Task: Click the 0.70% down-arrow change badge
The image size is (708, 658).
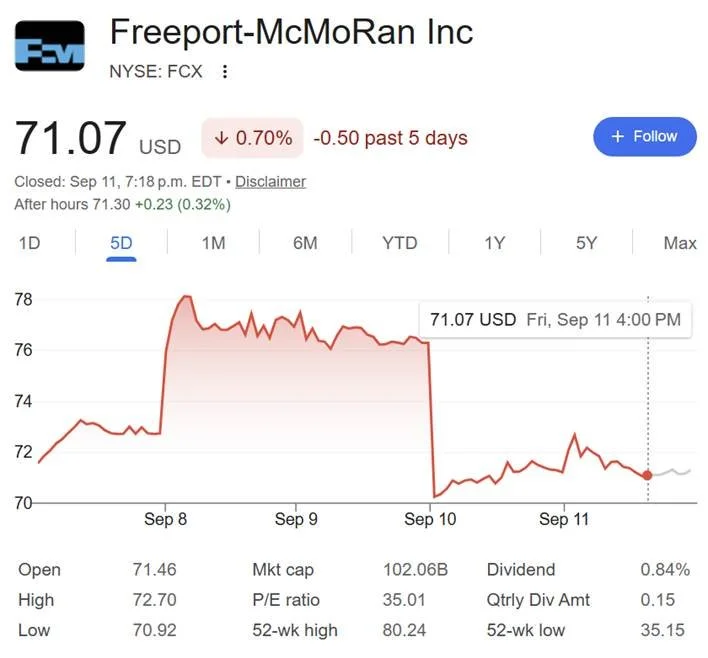Action: click(252, 138)
